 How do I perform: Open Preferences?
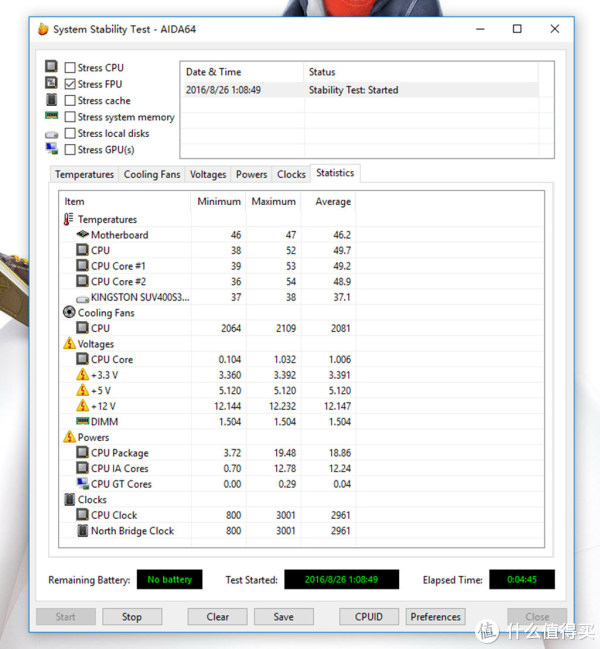pos(436,617)
